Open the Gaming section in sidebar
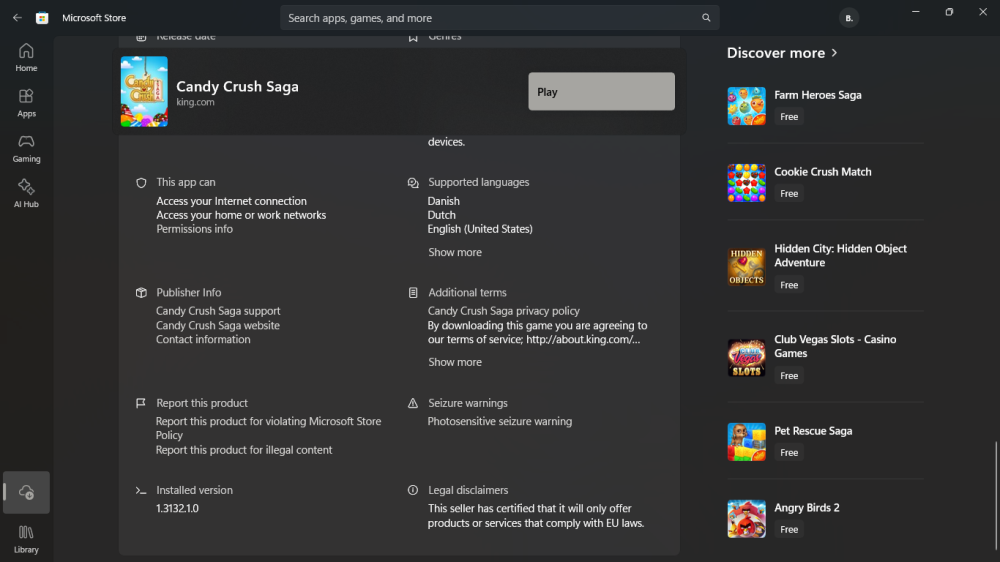This screenshot has width=1000, height=562. [x=26, y=148]
